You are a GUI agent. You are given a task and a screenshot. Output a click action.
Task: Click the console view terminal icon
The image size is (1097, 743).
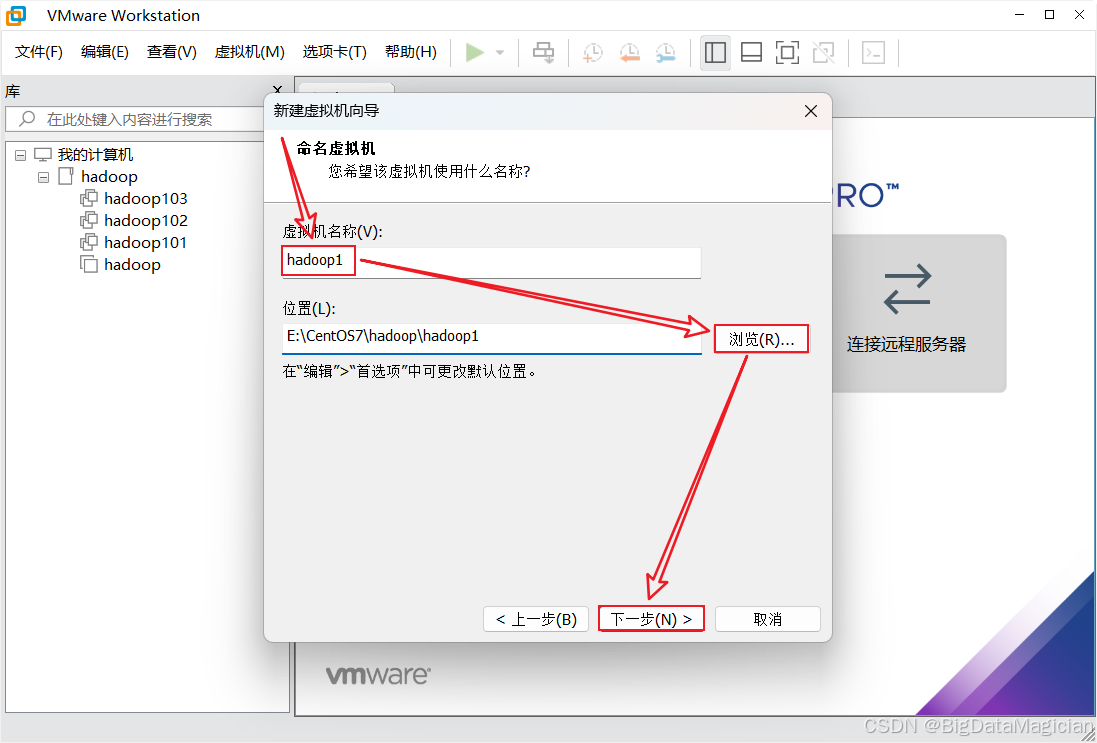873,52
